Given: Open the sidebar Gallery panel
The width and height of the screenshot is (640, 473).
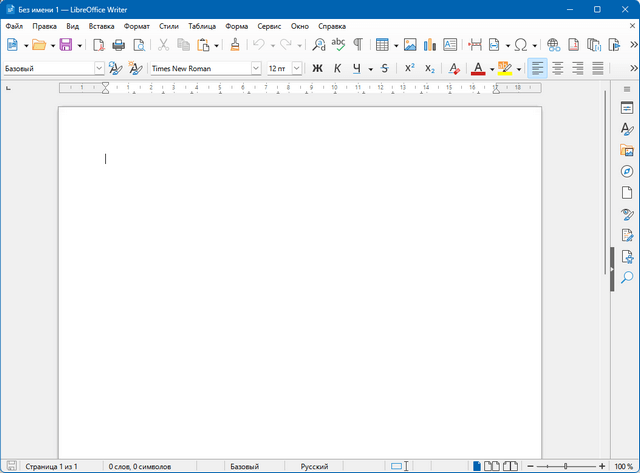Looking at the screenshot, I should (x=627, y=150).
